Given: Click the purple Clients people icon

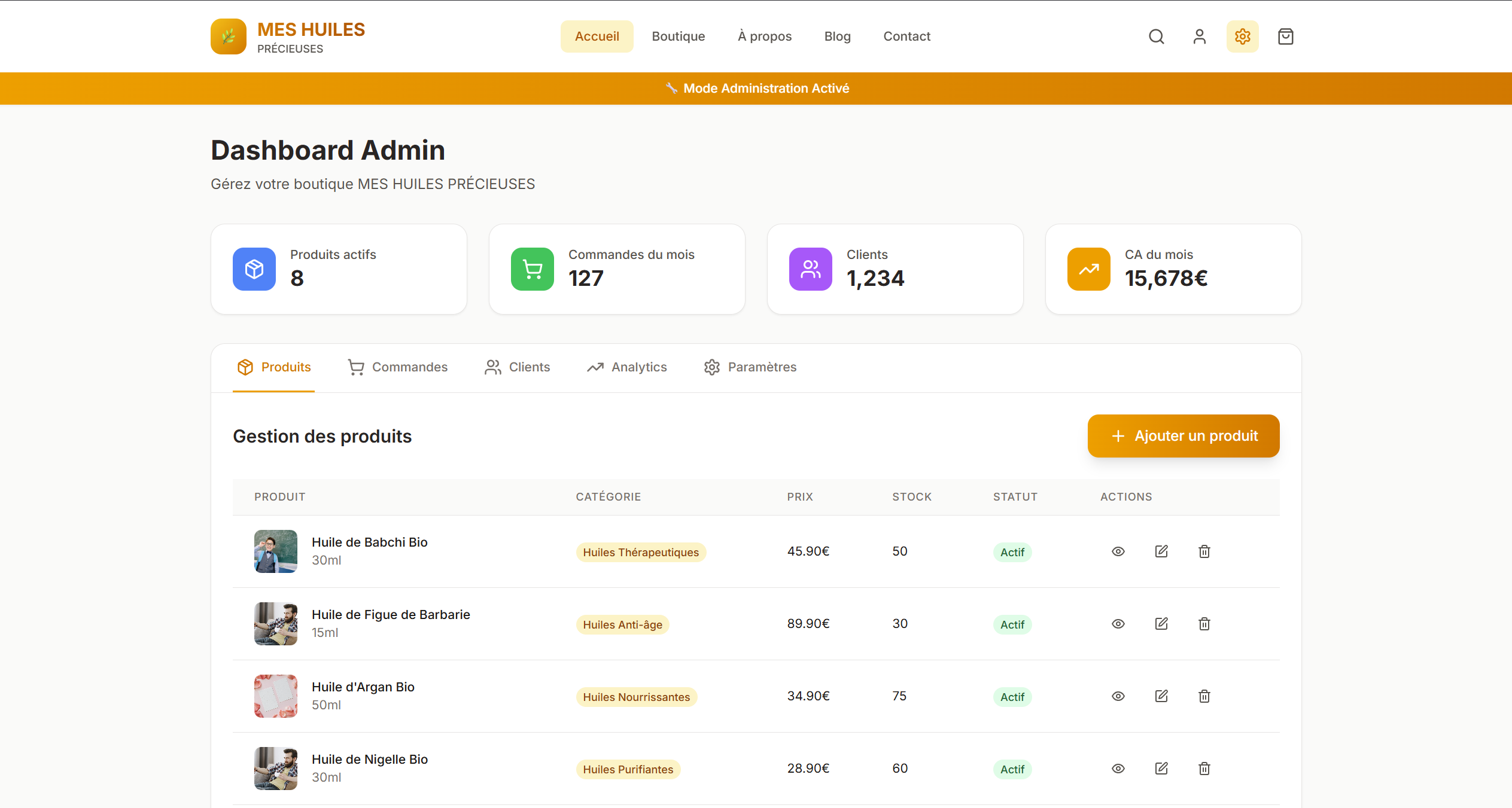Looking at the screenshot, I should pyautogui.click(x=811, y=269).
